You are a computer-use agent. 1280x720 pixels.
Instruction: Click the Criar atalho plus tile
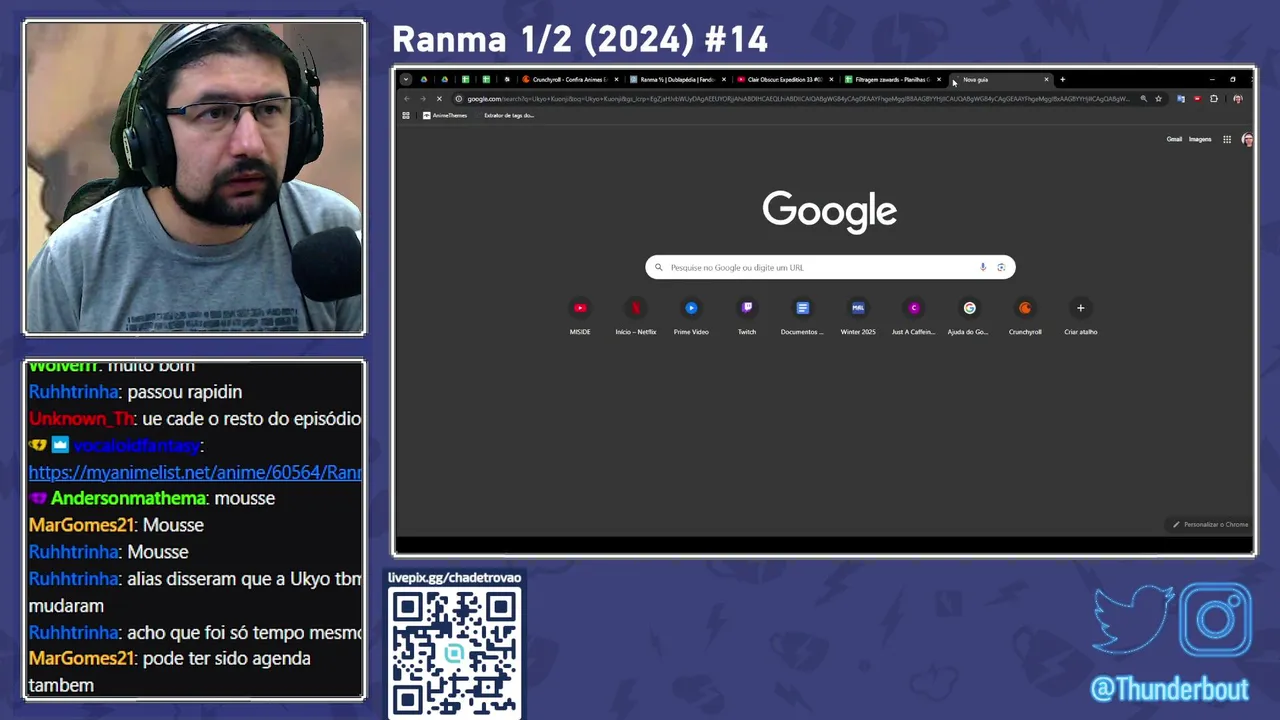click(1080, 317)
